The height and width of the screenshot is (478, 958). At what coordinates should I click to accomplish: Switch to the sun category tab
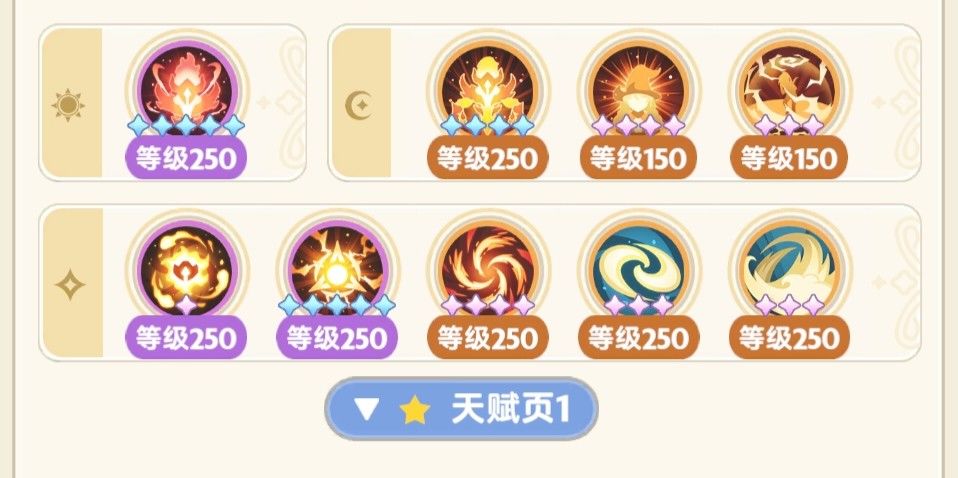70,103
